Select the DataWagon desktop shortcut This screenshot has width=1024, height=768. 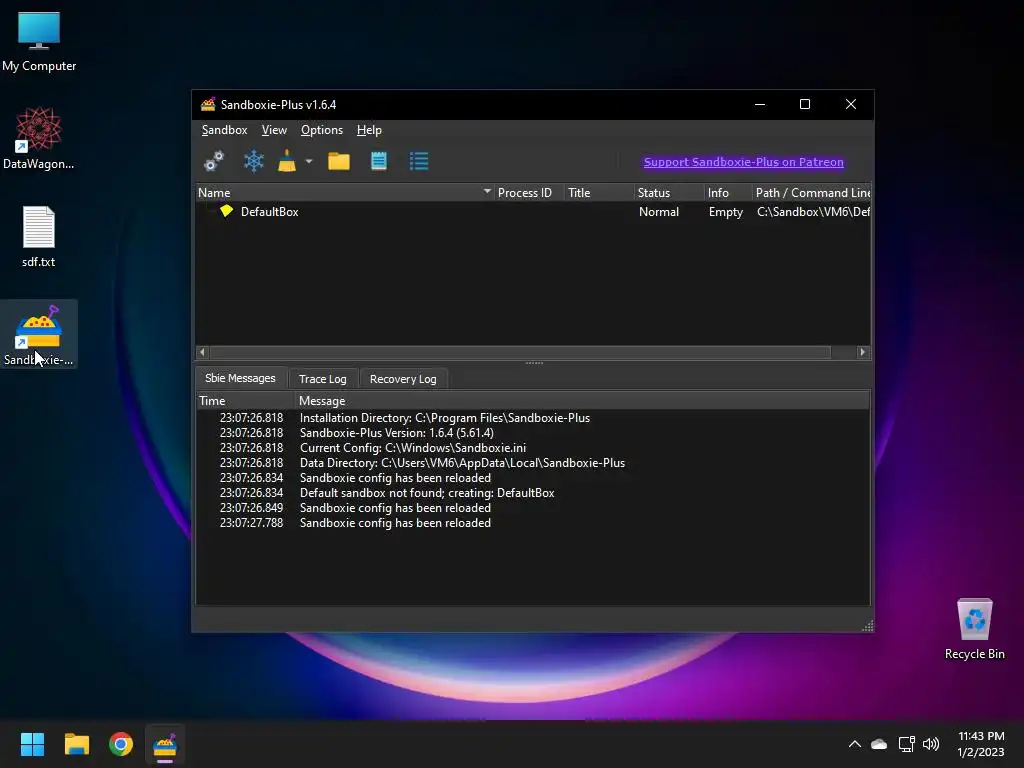[x=39, y=138]
